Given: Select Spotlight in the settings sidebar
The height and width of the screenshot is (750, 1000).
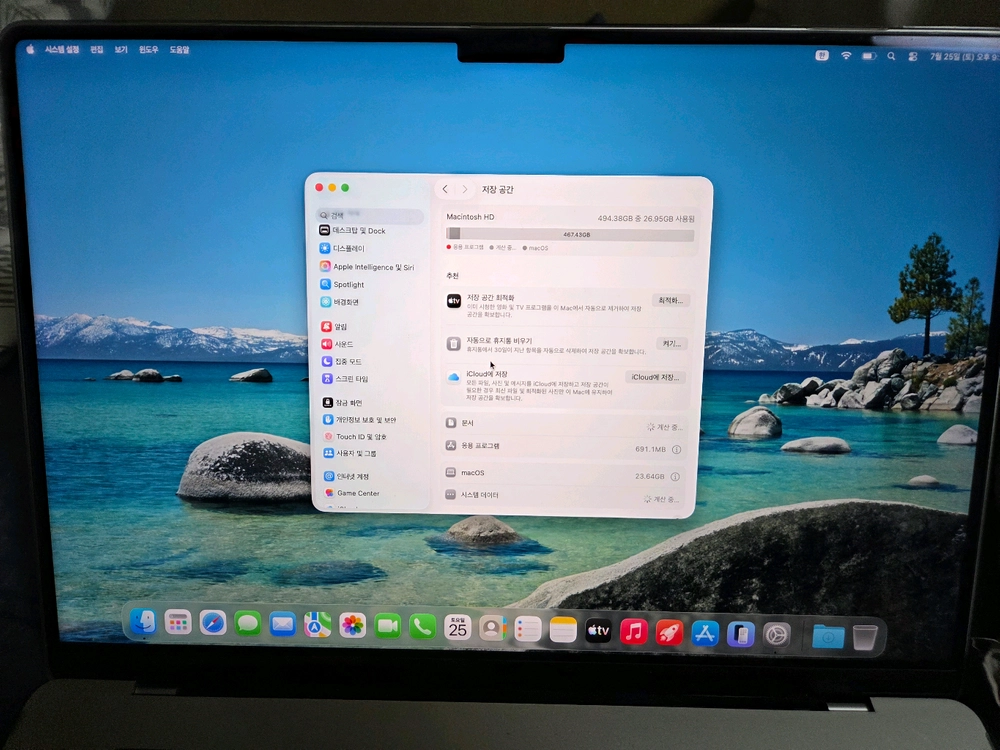Looking at the screenshot, I should pos(342,284).
